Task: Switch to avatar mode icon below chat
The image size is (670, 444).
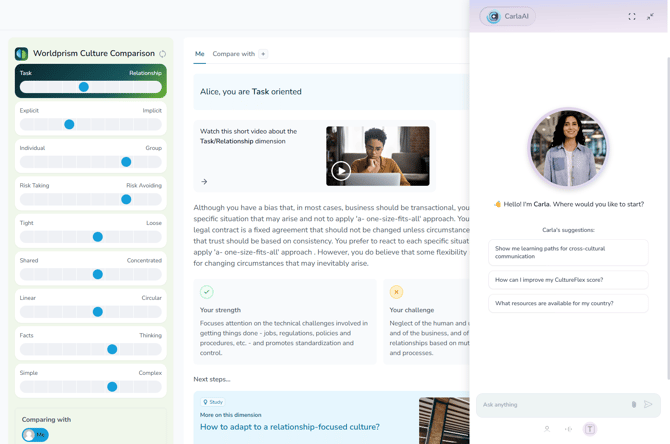Action: [547, 429]
